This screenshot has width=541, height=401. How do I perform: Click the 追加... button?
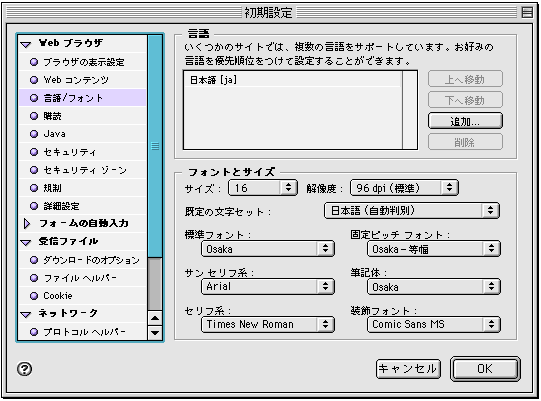click(x=465, y=121)
